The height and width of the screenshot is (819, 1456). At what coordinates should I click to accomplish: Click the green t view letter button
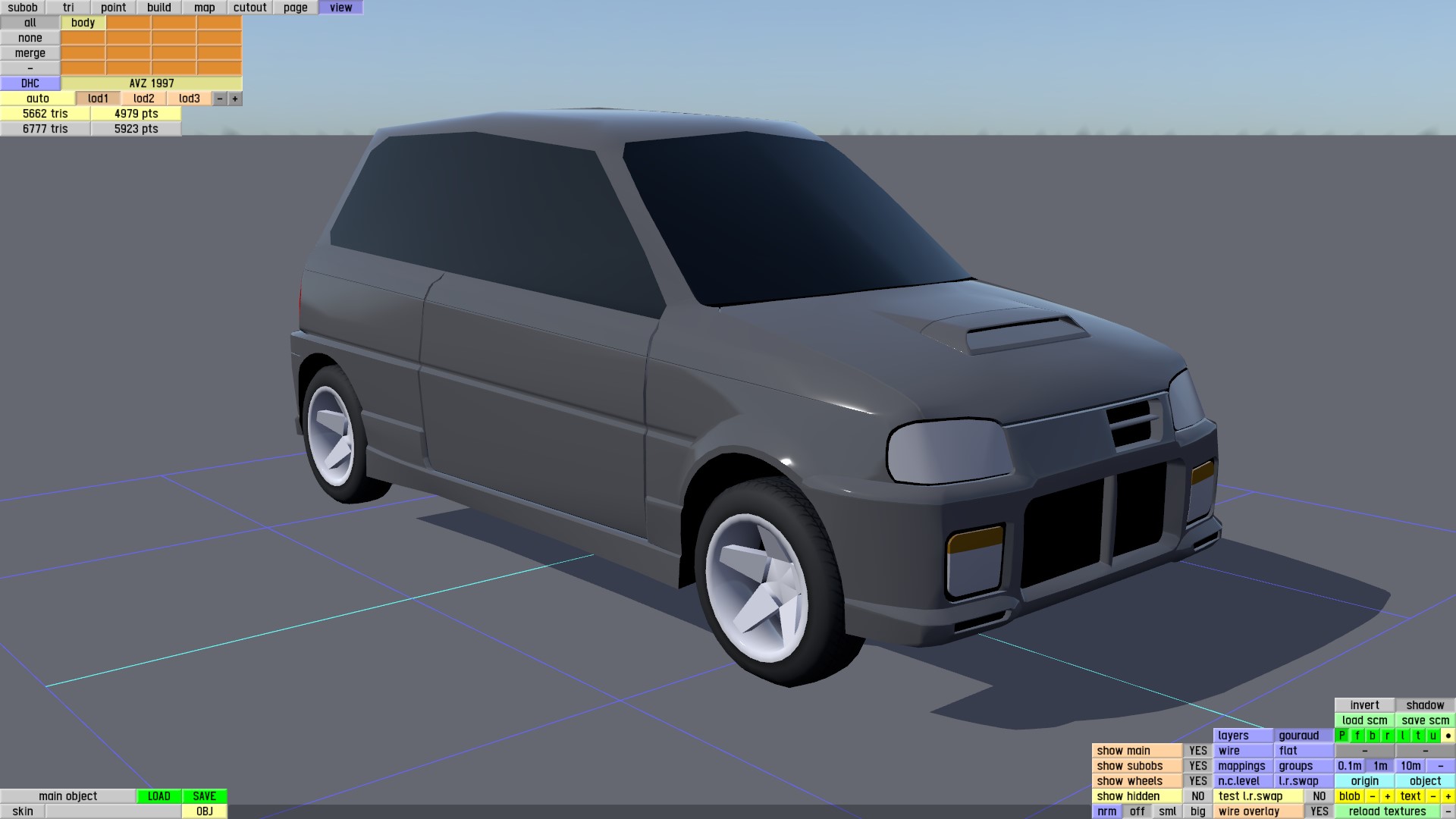pos(1417,736)
